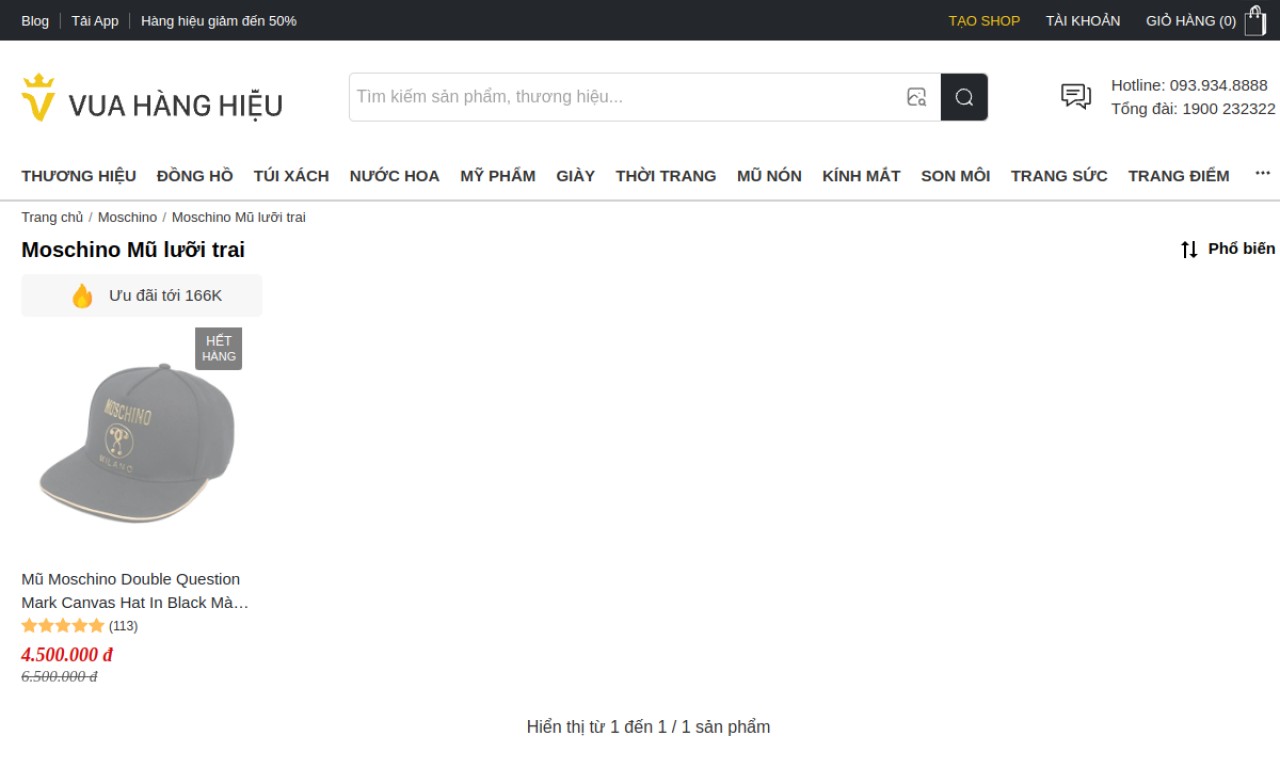The width and height of the screenshot is (1280, 768).
Task: Open the Moschino cap product thumbnail
Action: click(137, 442)
